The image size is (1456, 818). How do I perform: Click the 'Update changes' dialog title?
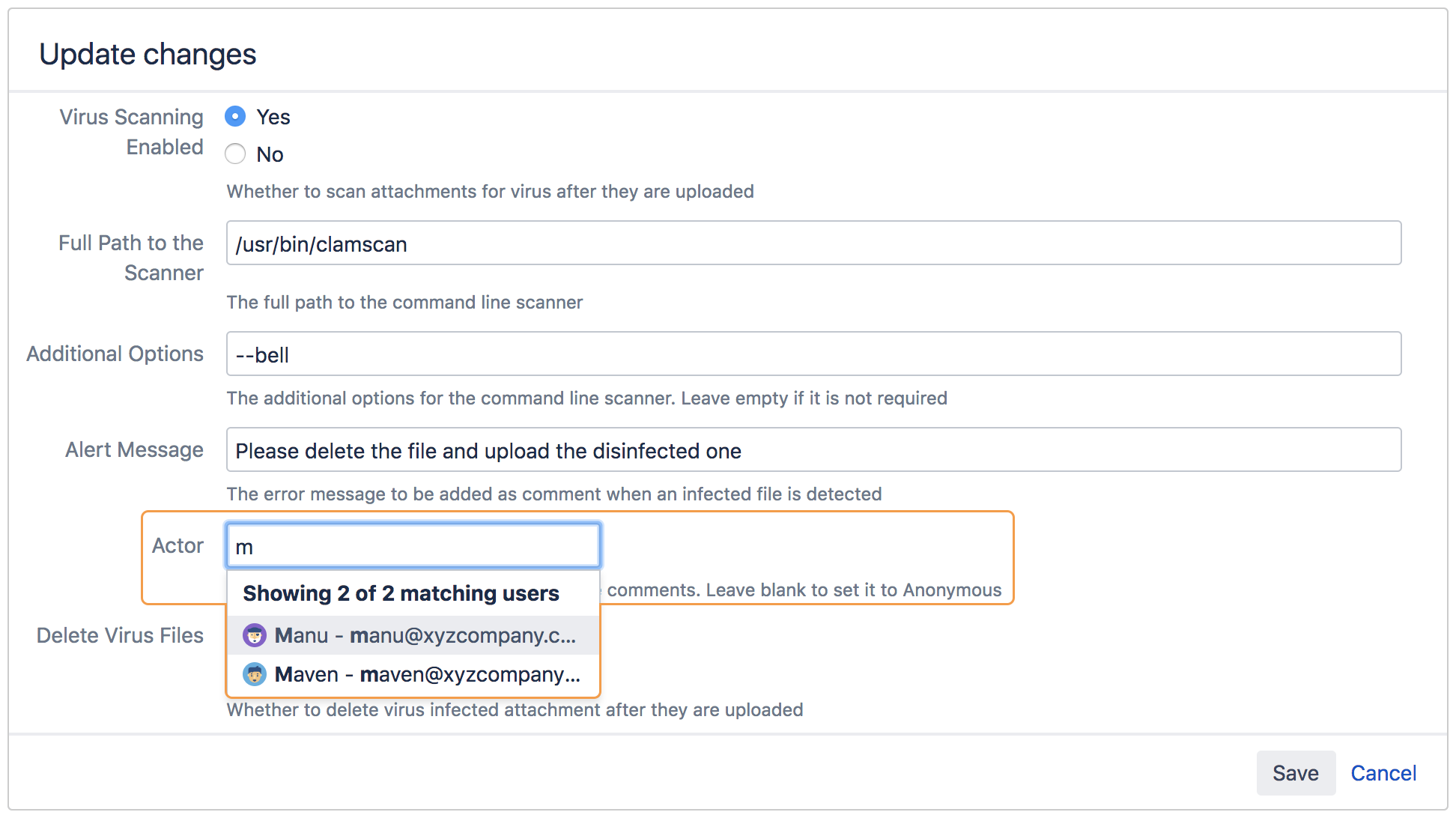coord(148,54)
